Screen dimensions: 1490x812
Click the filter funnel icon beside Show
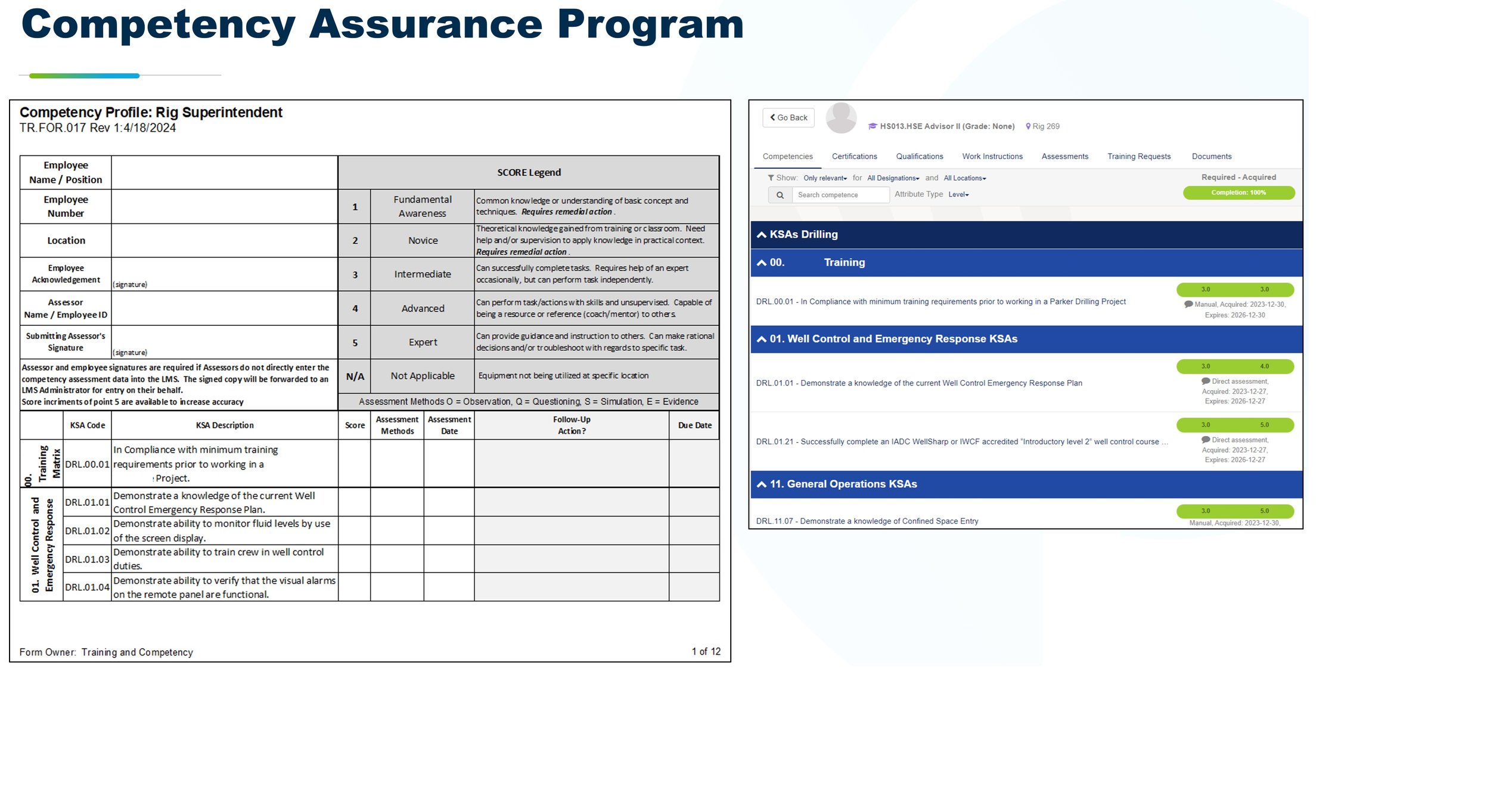point(771,178)
